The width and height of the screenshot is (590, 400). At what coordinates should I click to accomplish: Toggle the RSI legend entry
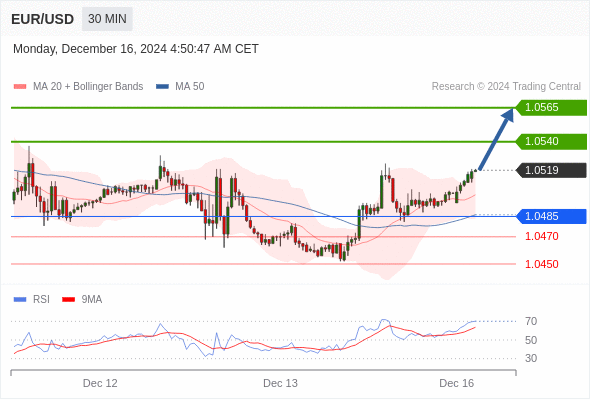tap(32, 300)
